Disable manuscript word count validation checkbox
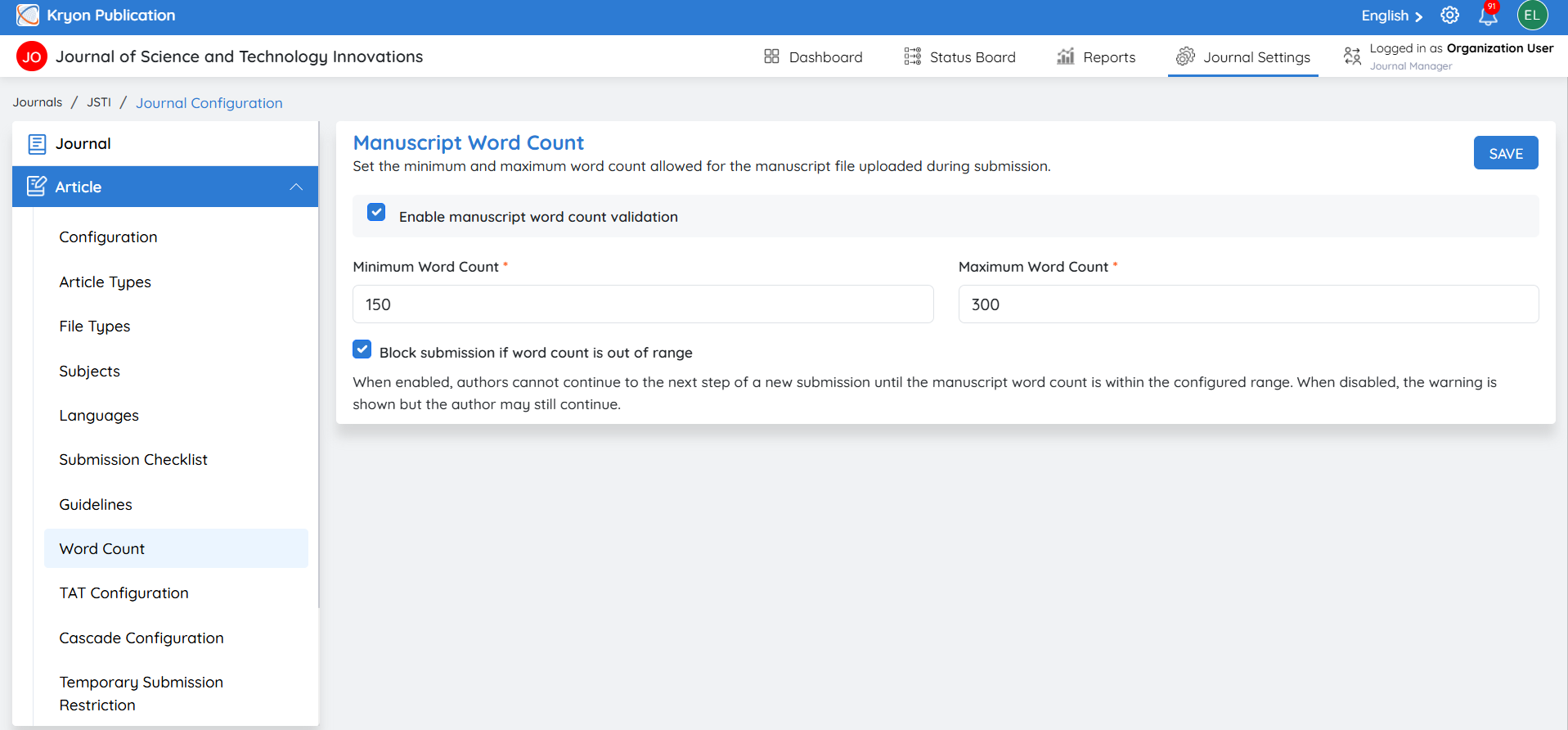Screen dimensions: 1568x730 coord(376,213)
